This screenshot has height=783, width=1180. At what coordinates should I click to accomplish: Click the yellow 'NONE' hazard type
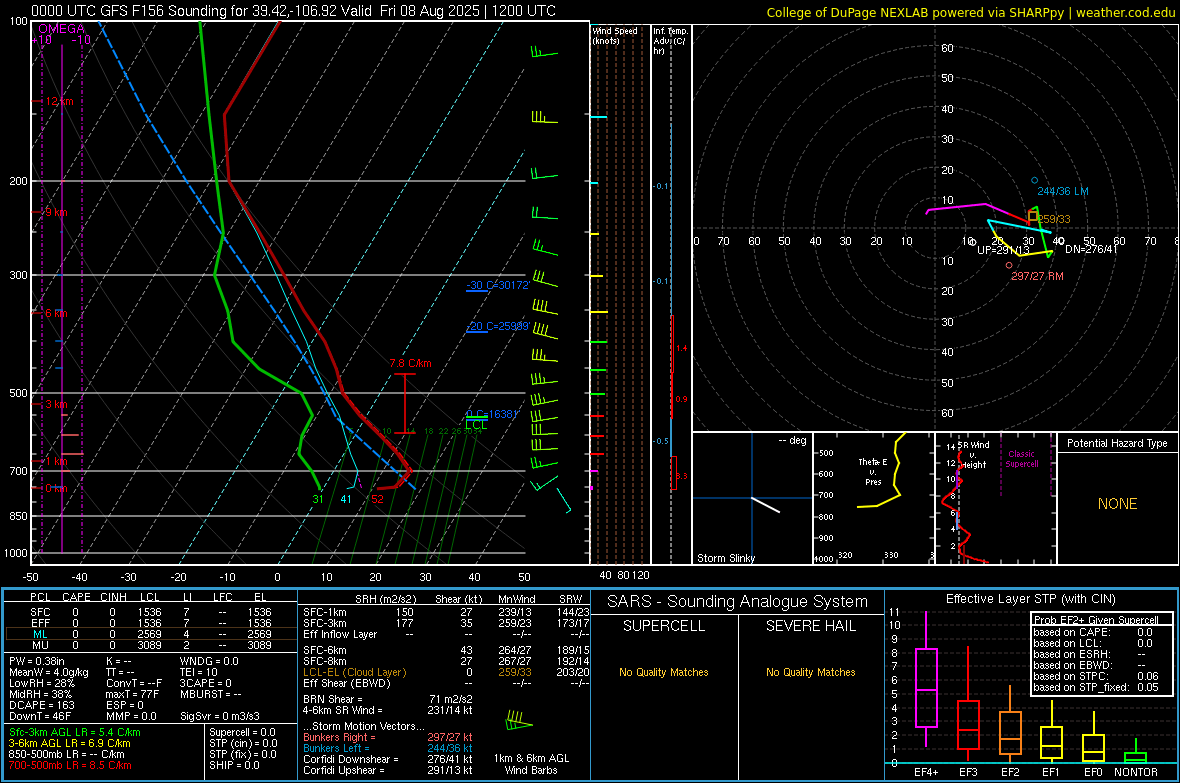coord(1117,504)
